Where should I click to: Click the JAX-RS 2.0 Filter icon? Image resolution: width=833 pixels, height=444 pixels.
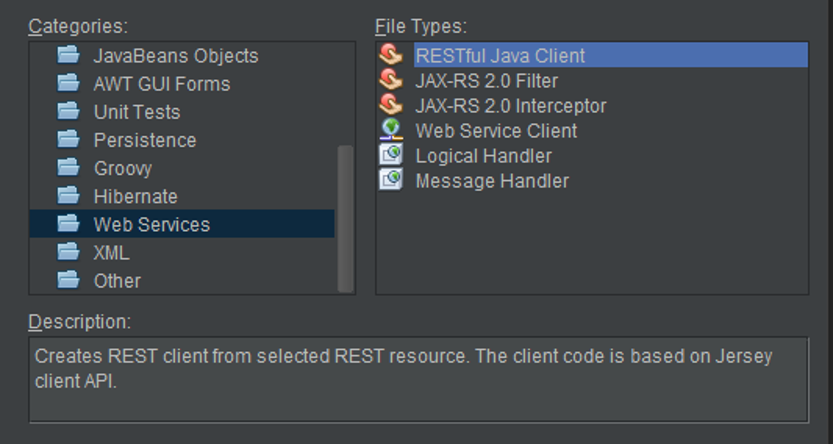391,80
